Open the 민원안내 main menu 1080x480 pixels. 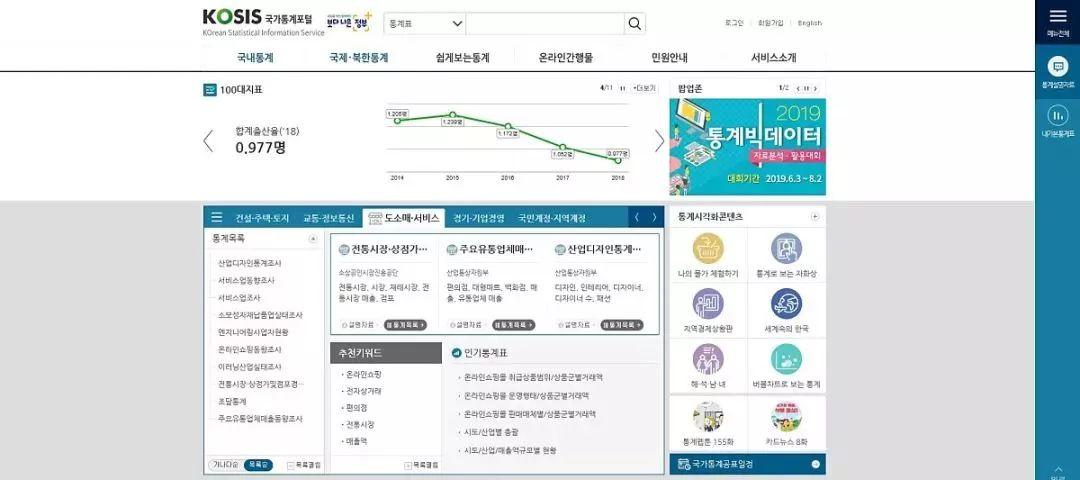669,58
